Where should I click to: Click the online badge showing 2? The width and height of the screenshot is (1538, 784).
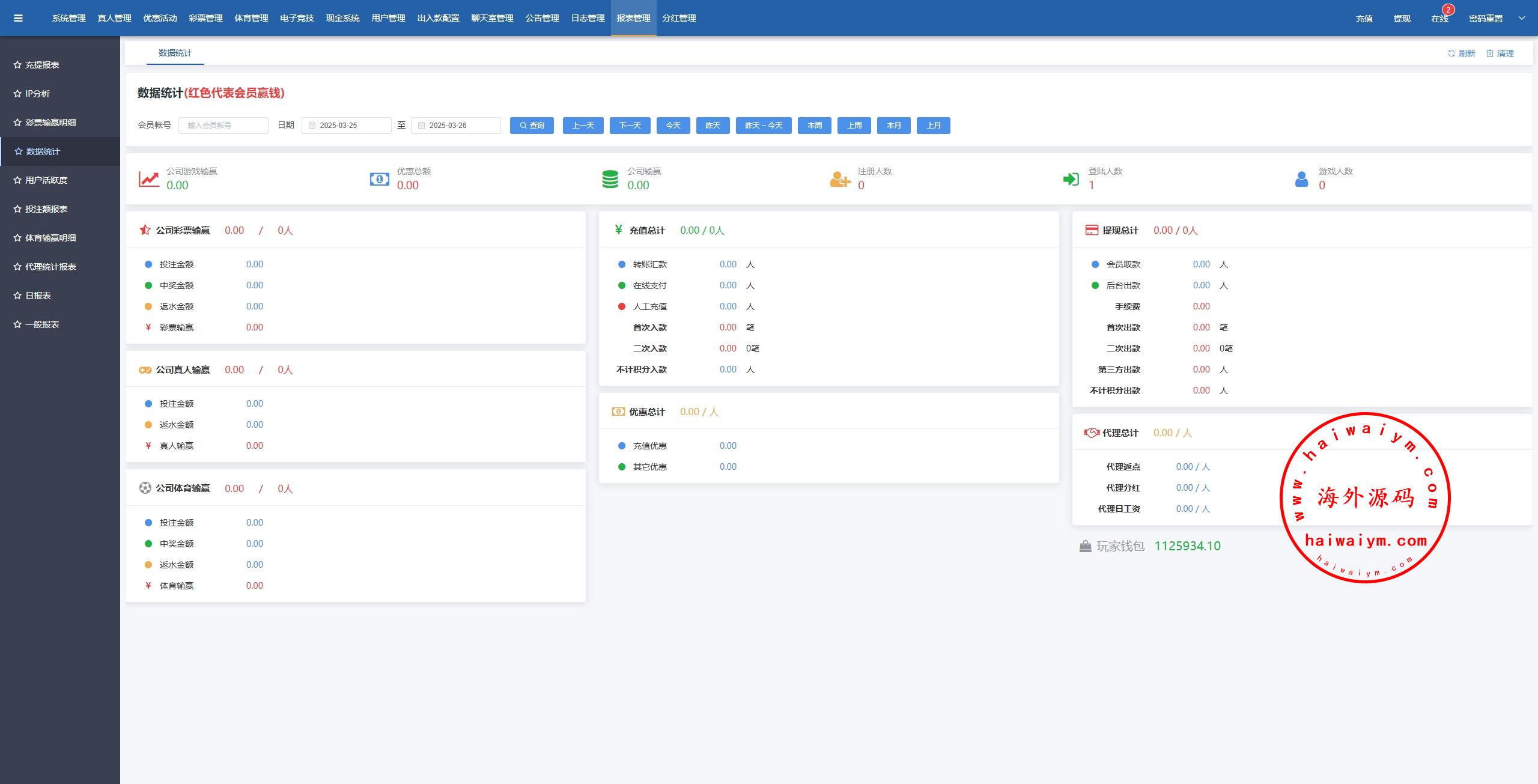[x=1448, y=10]
